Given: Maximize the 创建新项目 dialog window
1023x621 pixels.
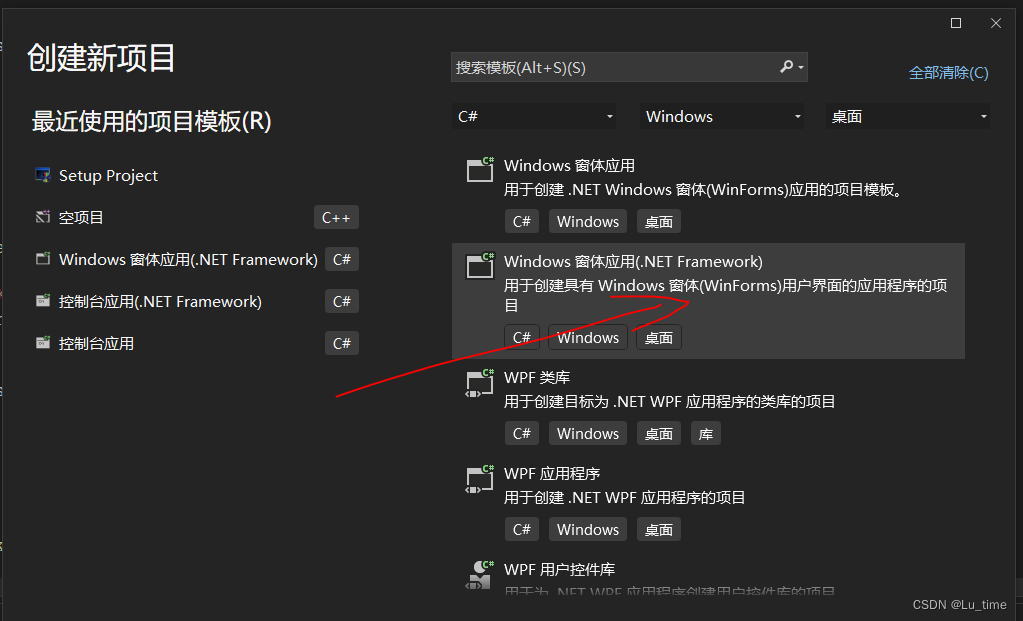Looking at the screenshot, I should click(956, 23).
